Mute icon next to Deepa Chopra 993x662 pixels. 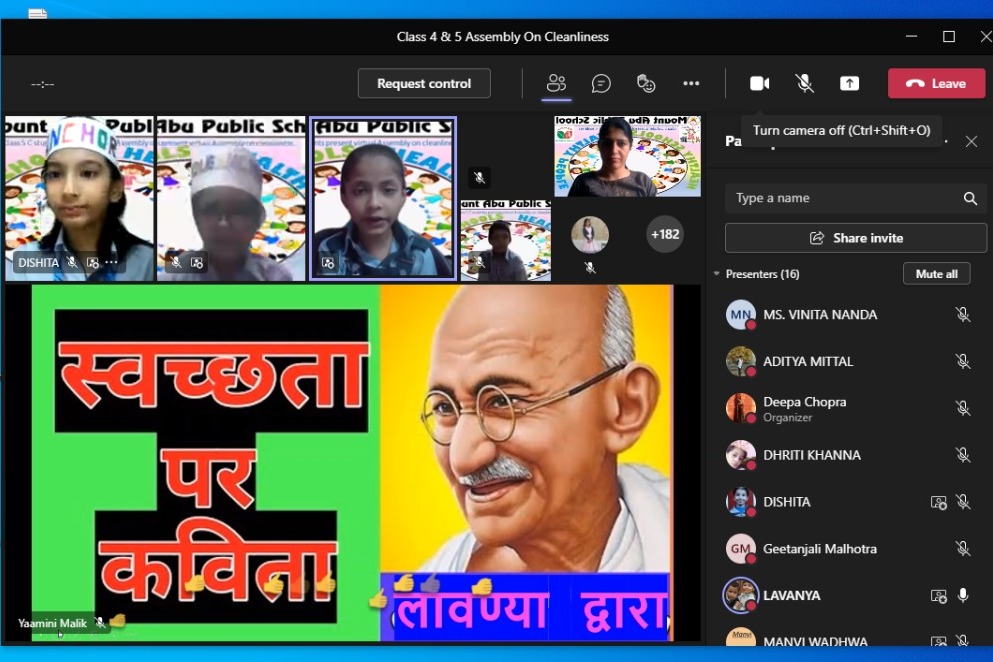963,409
